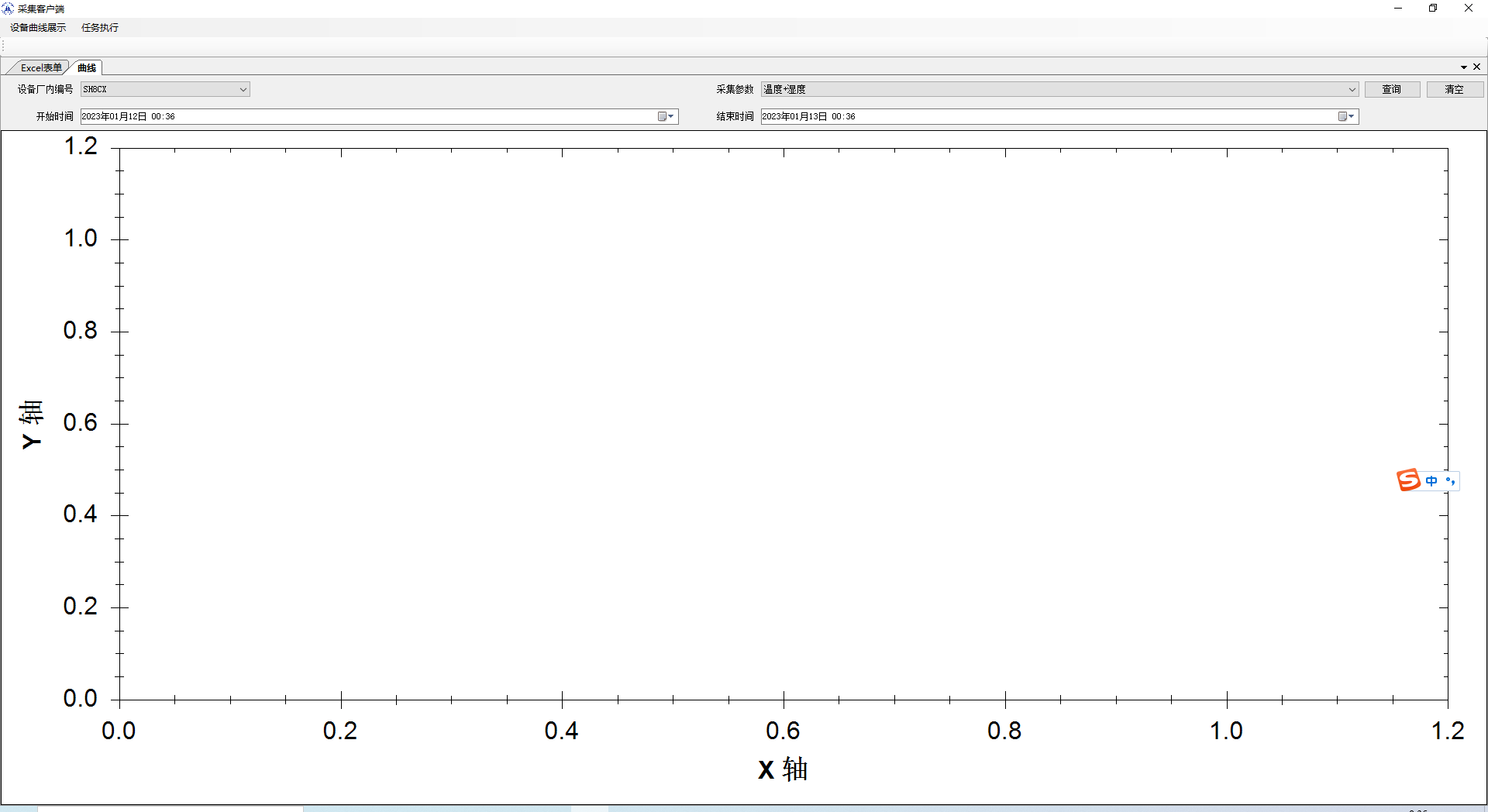Screen dimensions: 1488x812
Task: Select the 曲线 tab
Action: (x=87, y=67)
